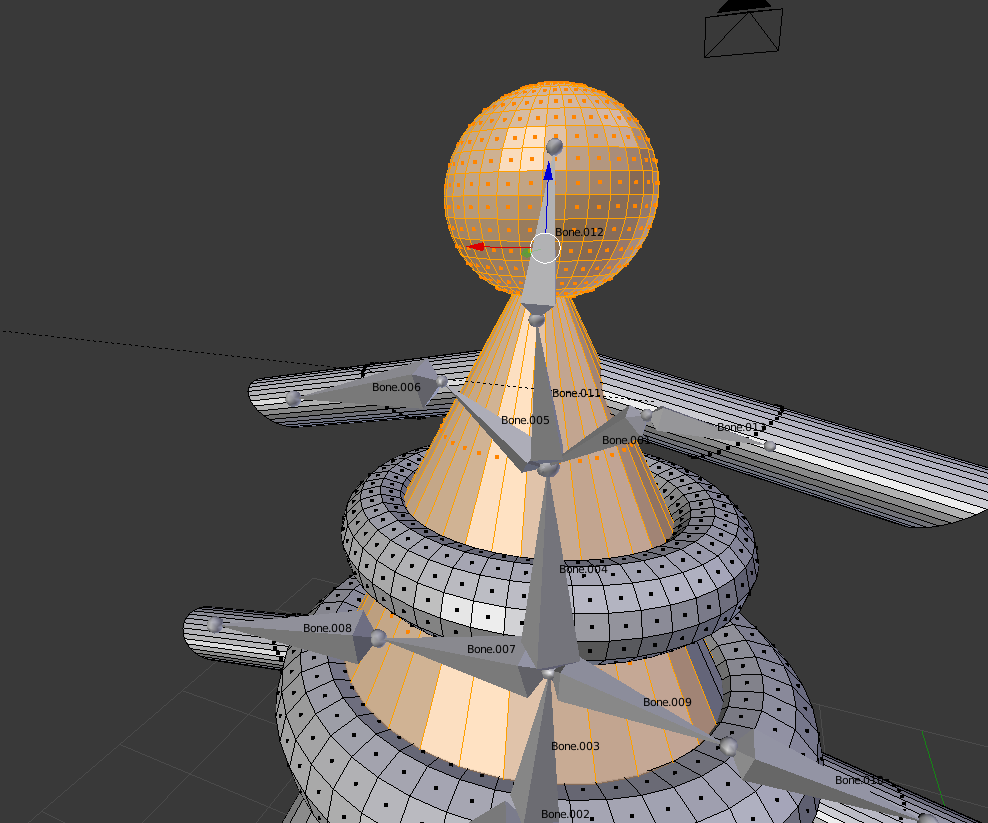Click the bone joint sphere above the top sphere
The width and height of the screenshot is (988, 823).
pyautogui.click(x=556, y=145)
